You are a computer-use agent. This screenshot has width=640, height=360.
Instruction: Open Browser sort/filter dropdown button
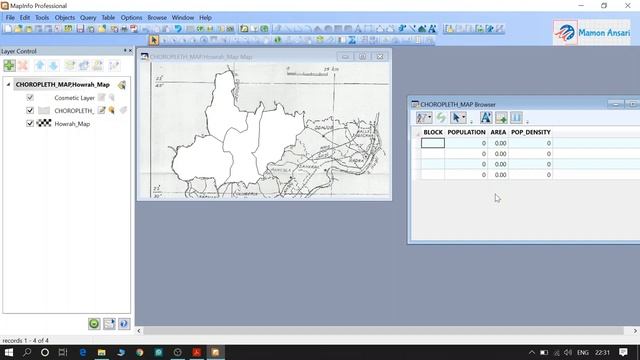point(424,118)
